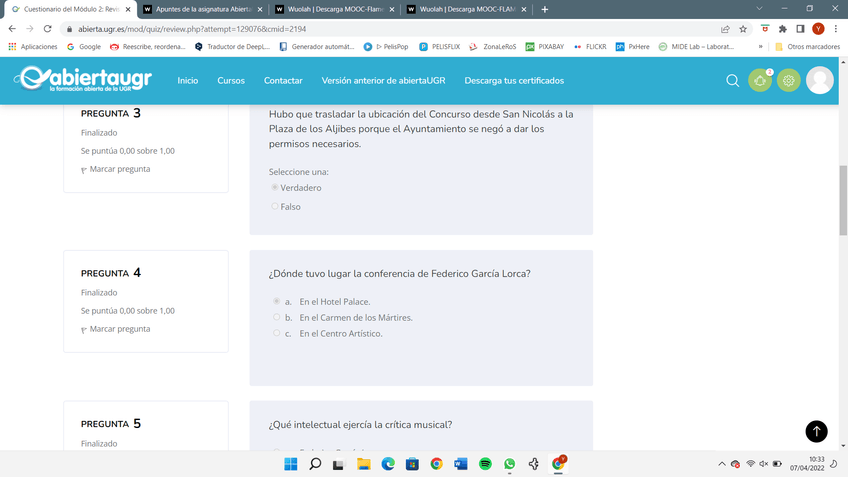Screen dimensions: 848x477
Task: Select option a. En el Hotel Palace
Action: [x=276, y=301]
